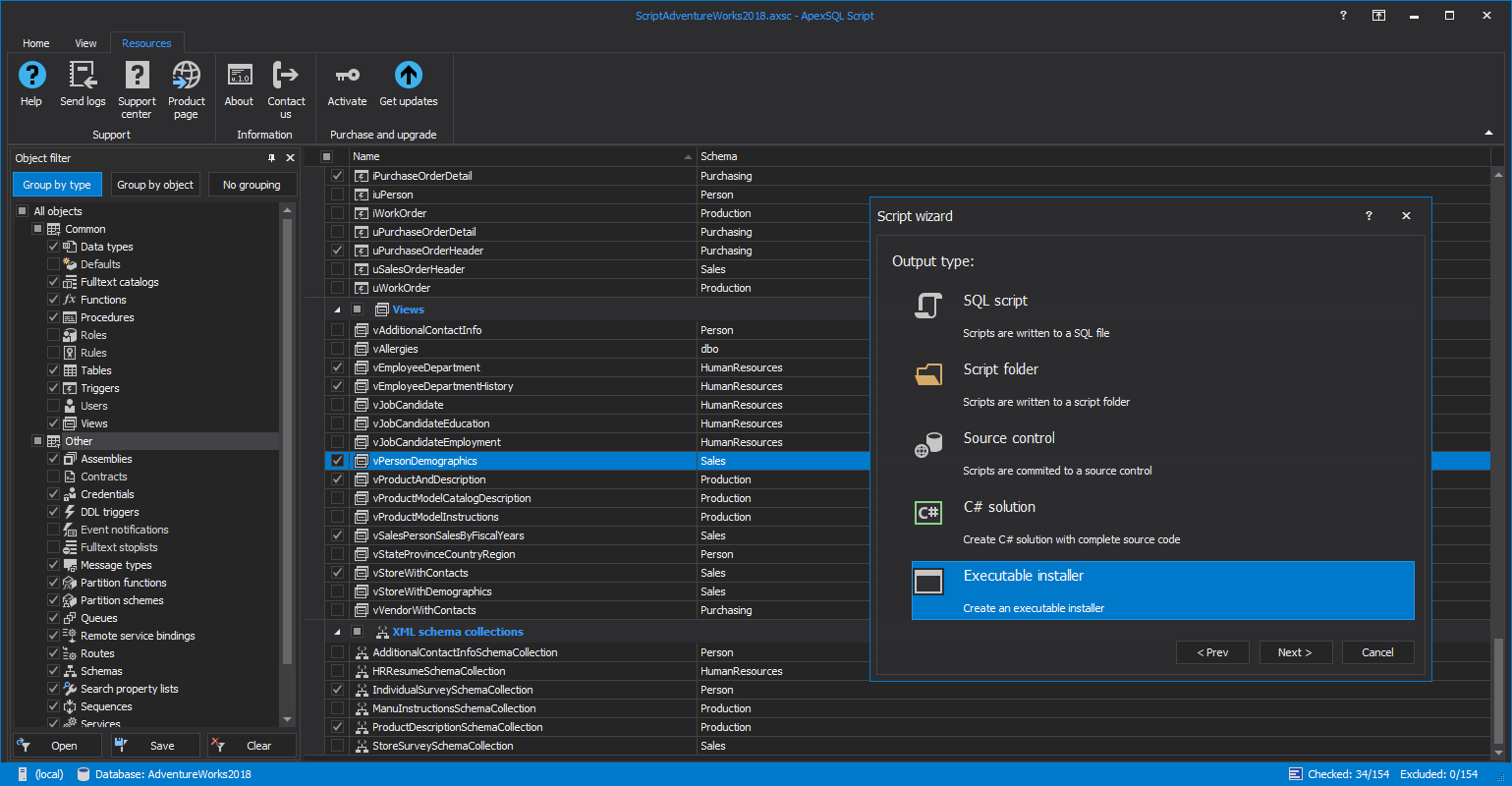The image size is (1512, 786).
Task: Click the Send logs icon
Action: (83, 75)
